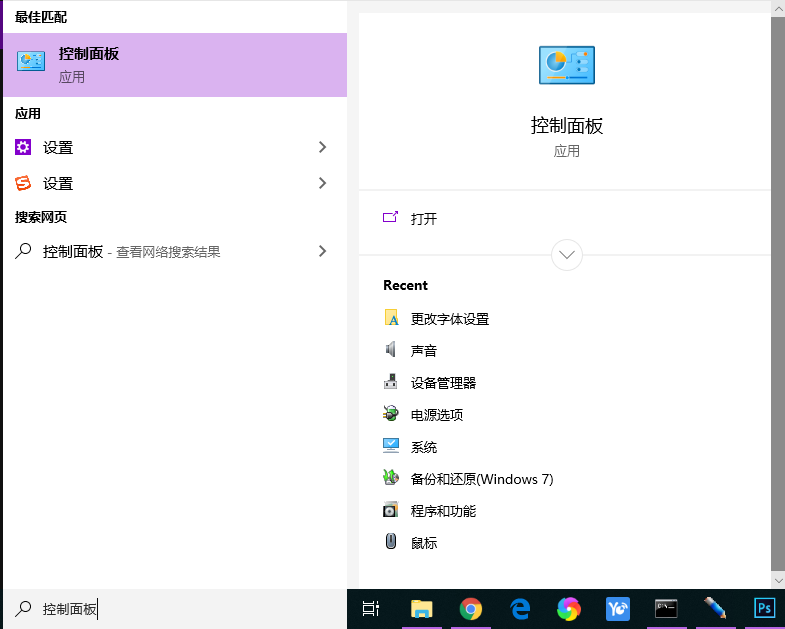Expand the 控制面板 web search result arrow
Screen dimensions: 785x629
322,251
